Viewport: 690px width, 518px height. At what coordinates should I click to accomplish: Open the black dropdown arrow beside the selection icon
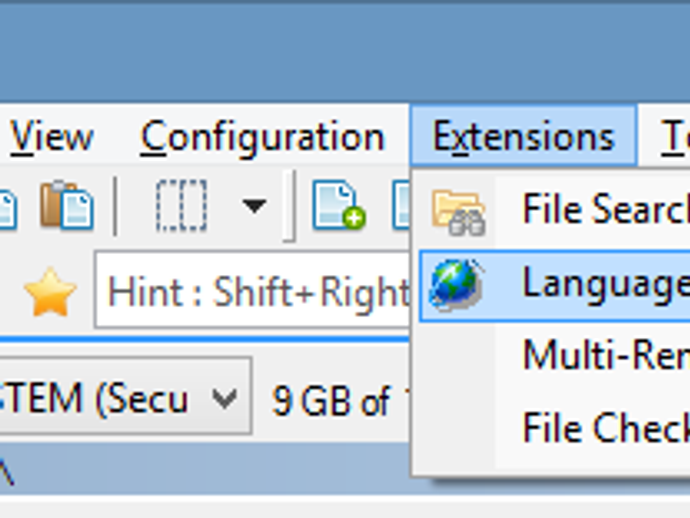[254, 206]
